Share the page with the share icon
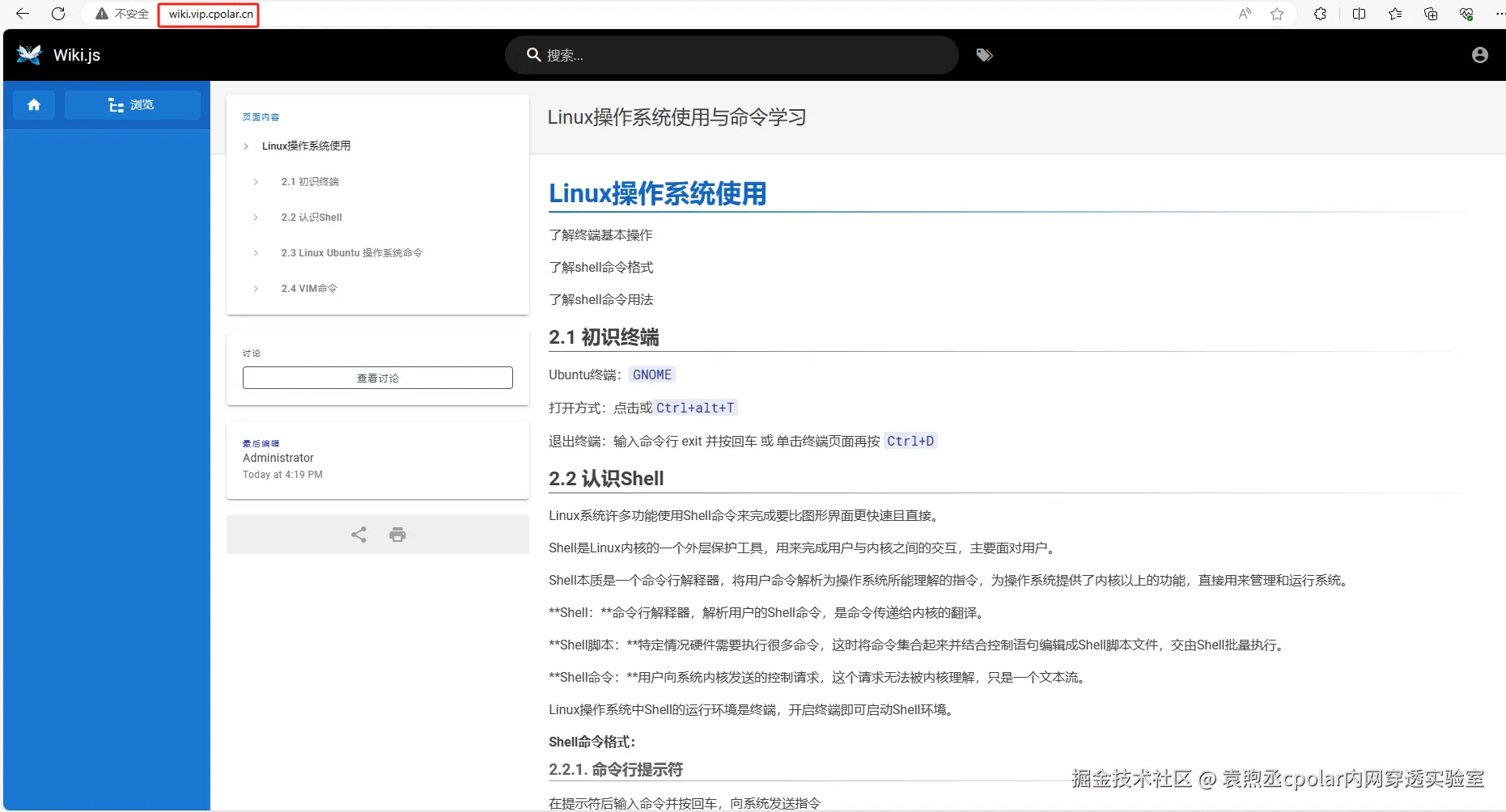Image resolution: width=1506 pixels, height=812 pixels. 358,535
